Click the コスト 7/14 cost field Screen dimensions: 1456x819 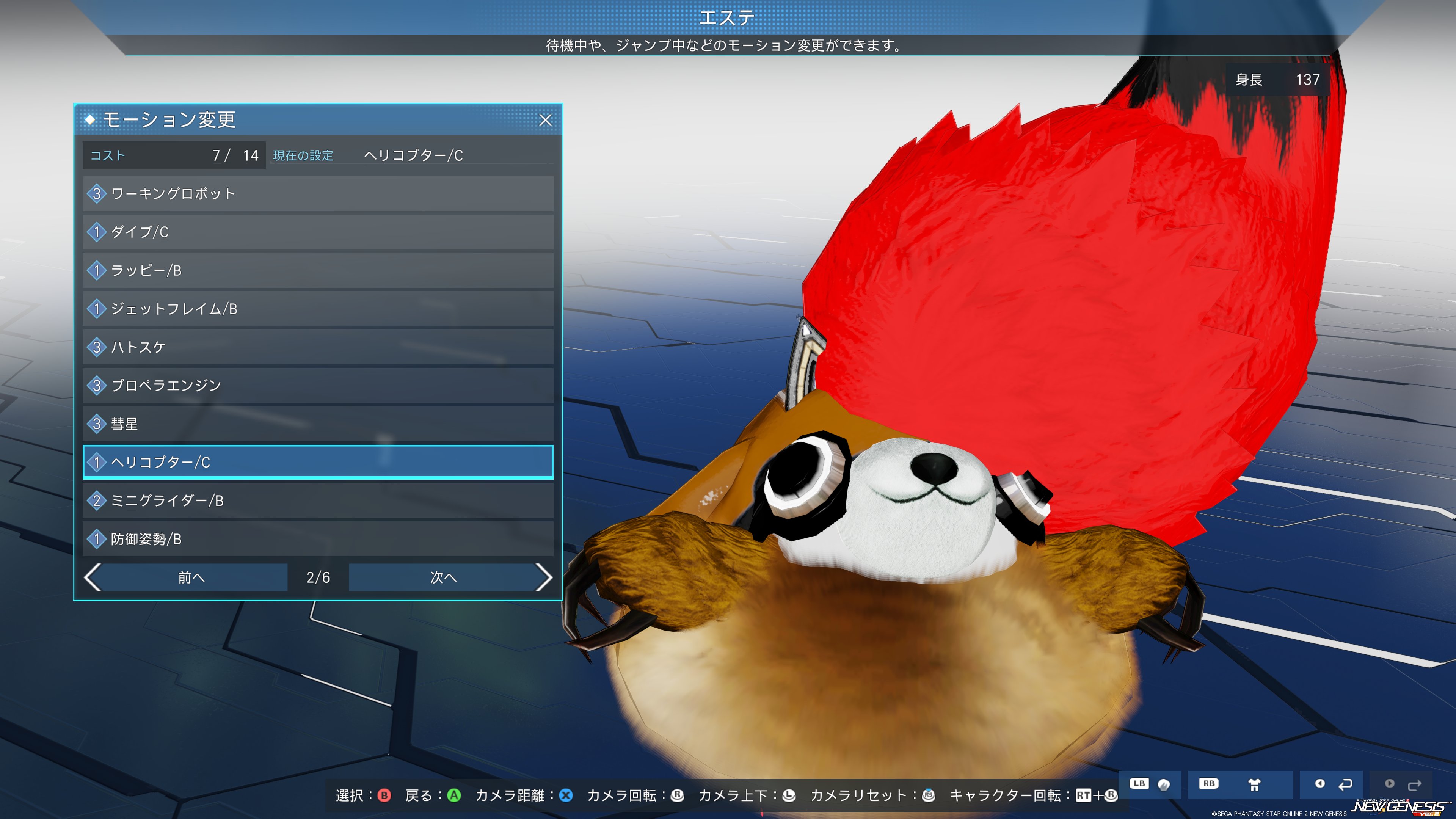point(174,155)
